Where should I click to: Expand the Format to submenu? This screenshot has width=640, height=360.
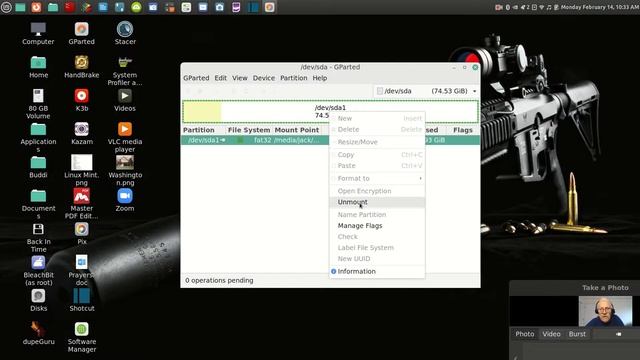pyautogui.click(x=377, y=178)
